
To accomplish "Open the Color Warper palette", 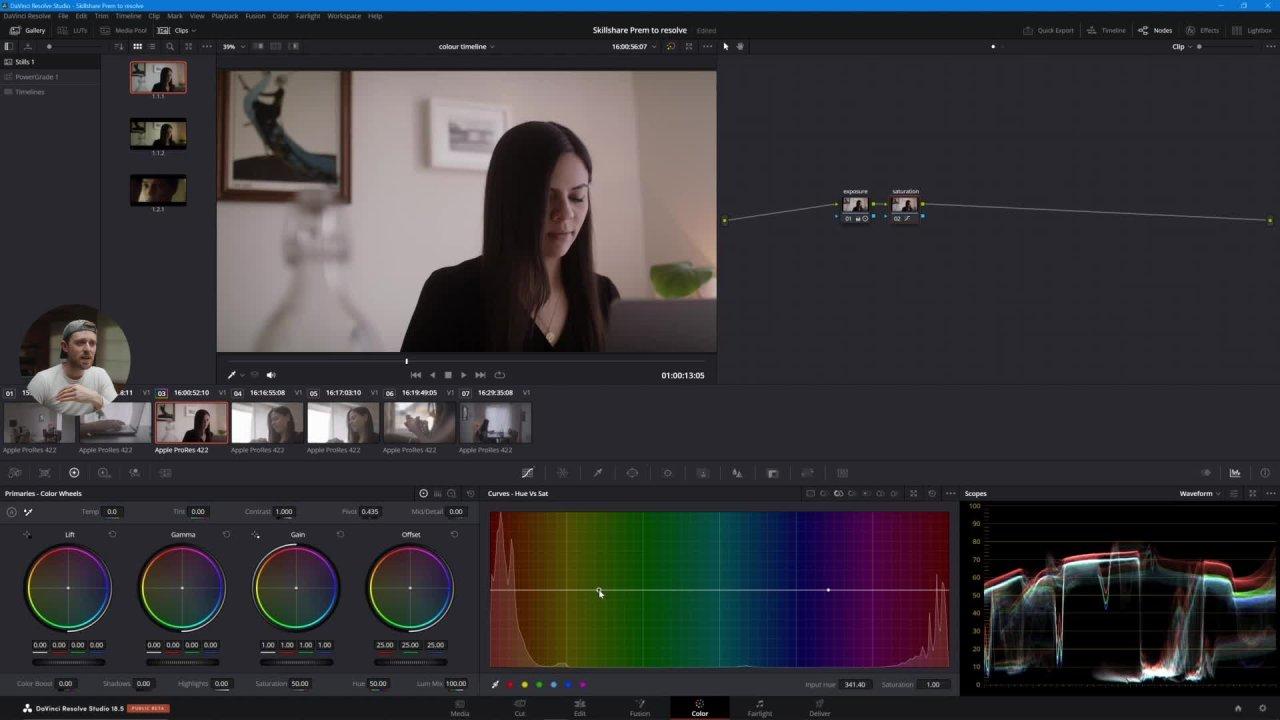I will 563,472.
